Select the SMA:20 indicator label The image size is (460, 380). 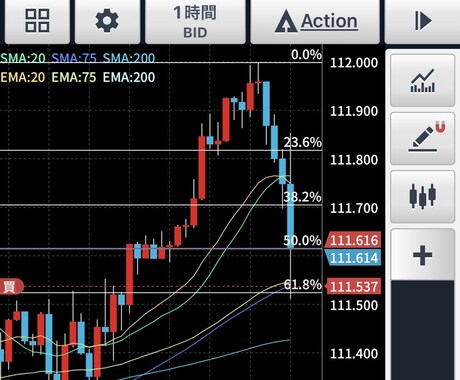pos(23,58)
